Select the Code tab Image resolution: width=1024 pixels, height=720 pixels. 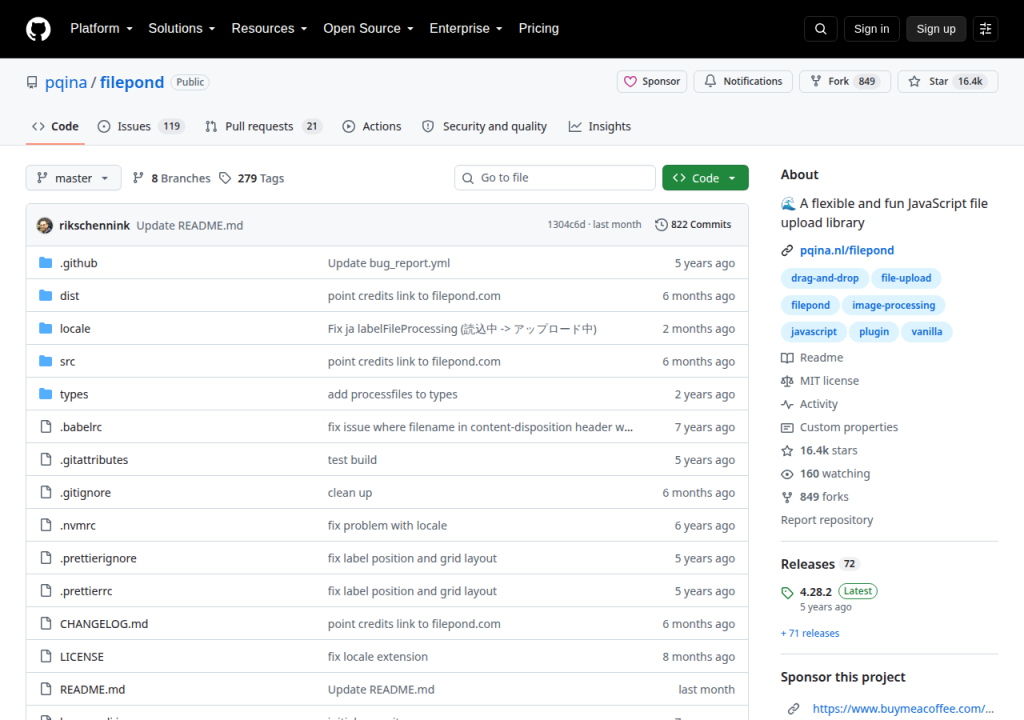[56, 126]
